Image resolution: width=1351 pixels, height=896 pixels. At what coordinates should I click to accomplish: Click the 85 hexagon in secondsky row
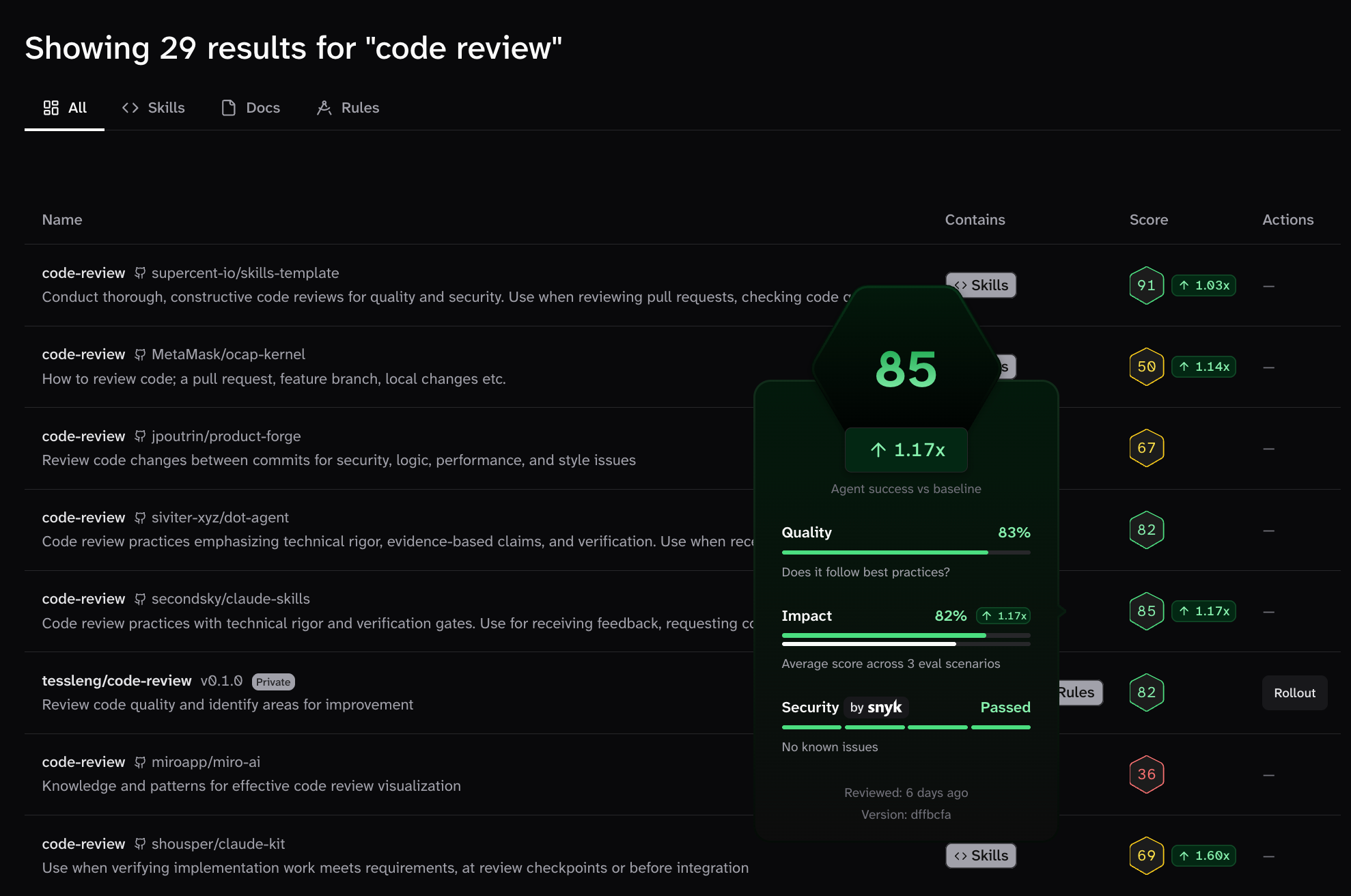point(1146,611)
